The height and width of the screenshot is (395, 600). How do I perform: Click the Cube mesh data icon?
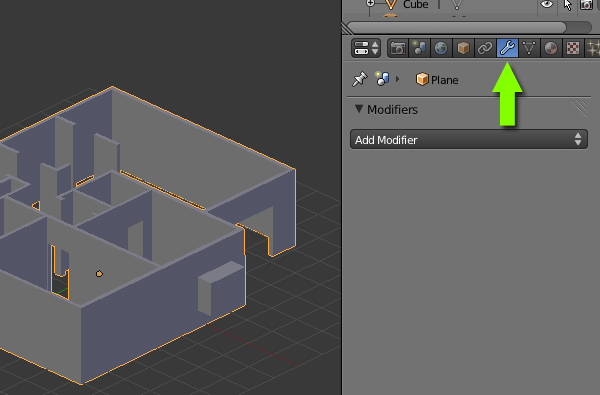[457, 4]
